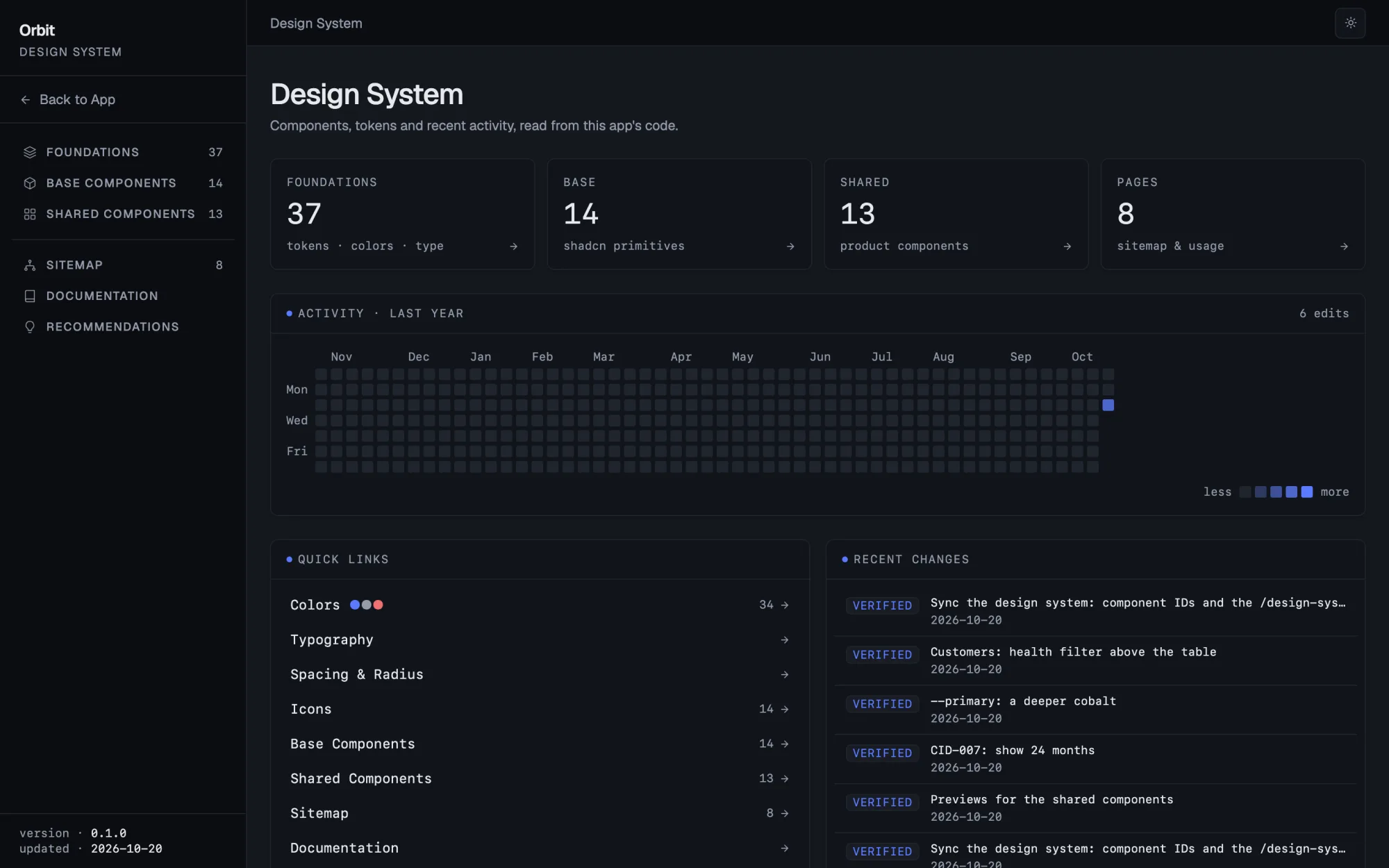
Task: Click the VERIFIED badge for health filter change
Action: (882, 655)
